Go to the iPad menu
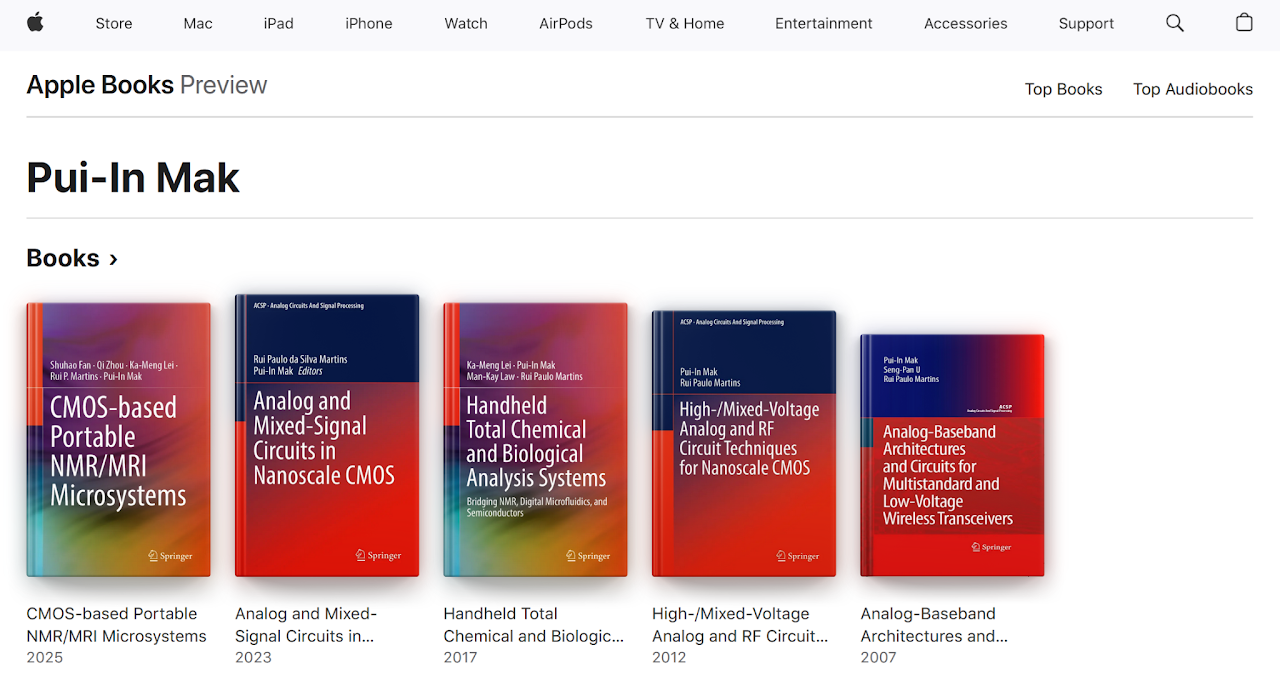Screen dimensions: 1280x685 (x=278, y=23)
